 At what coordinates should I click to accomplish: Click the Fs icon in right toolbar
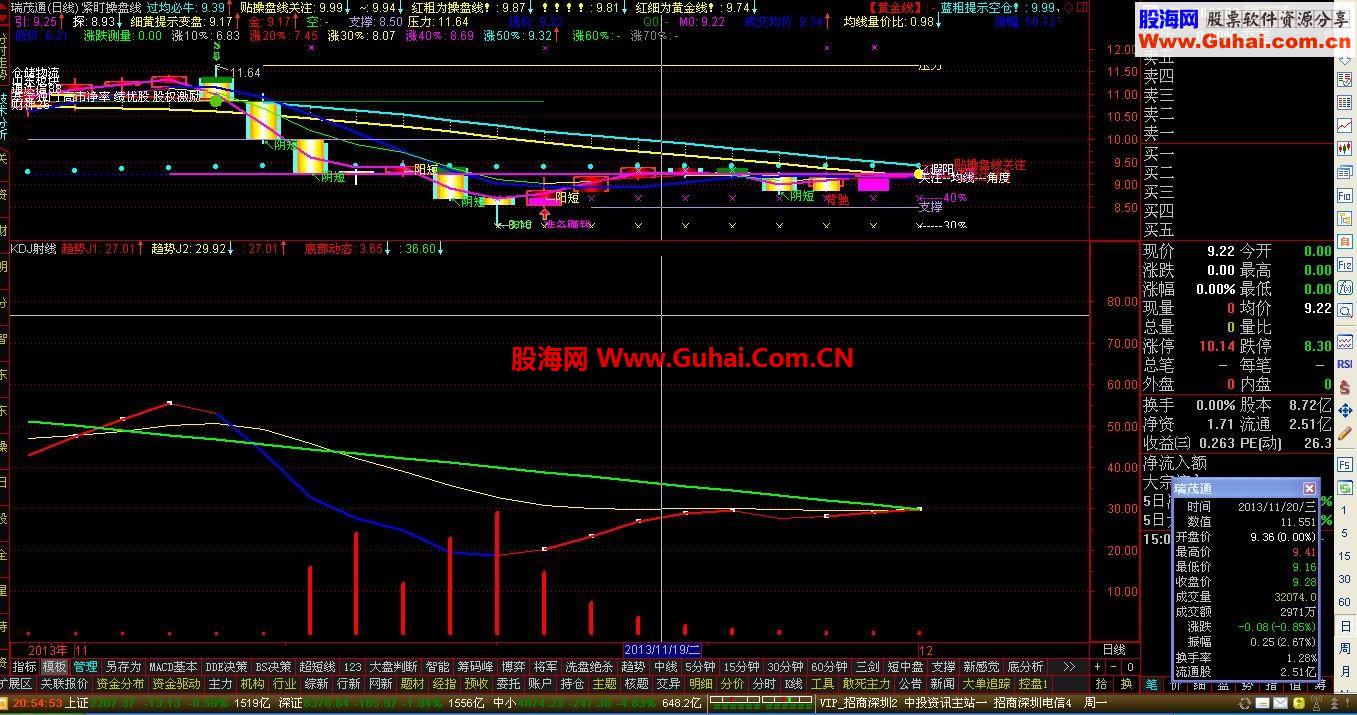click(x=1345, y=464)
